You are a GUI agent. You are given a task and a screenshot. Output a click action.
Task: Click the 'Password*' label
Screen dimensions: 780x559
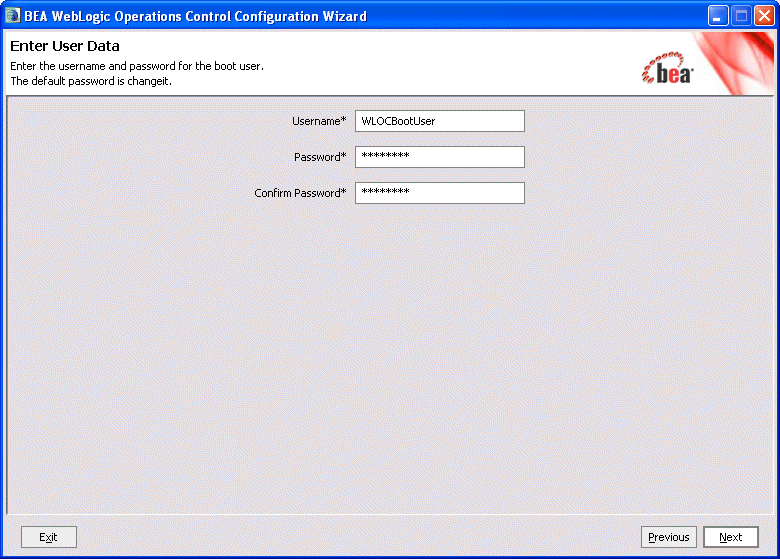(320, 157)
